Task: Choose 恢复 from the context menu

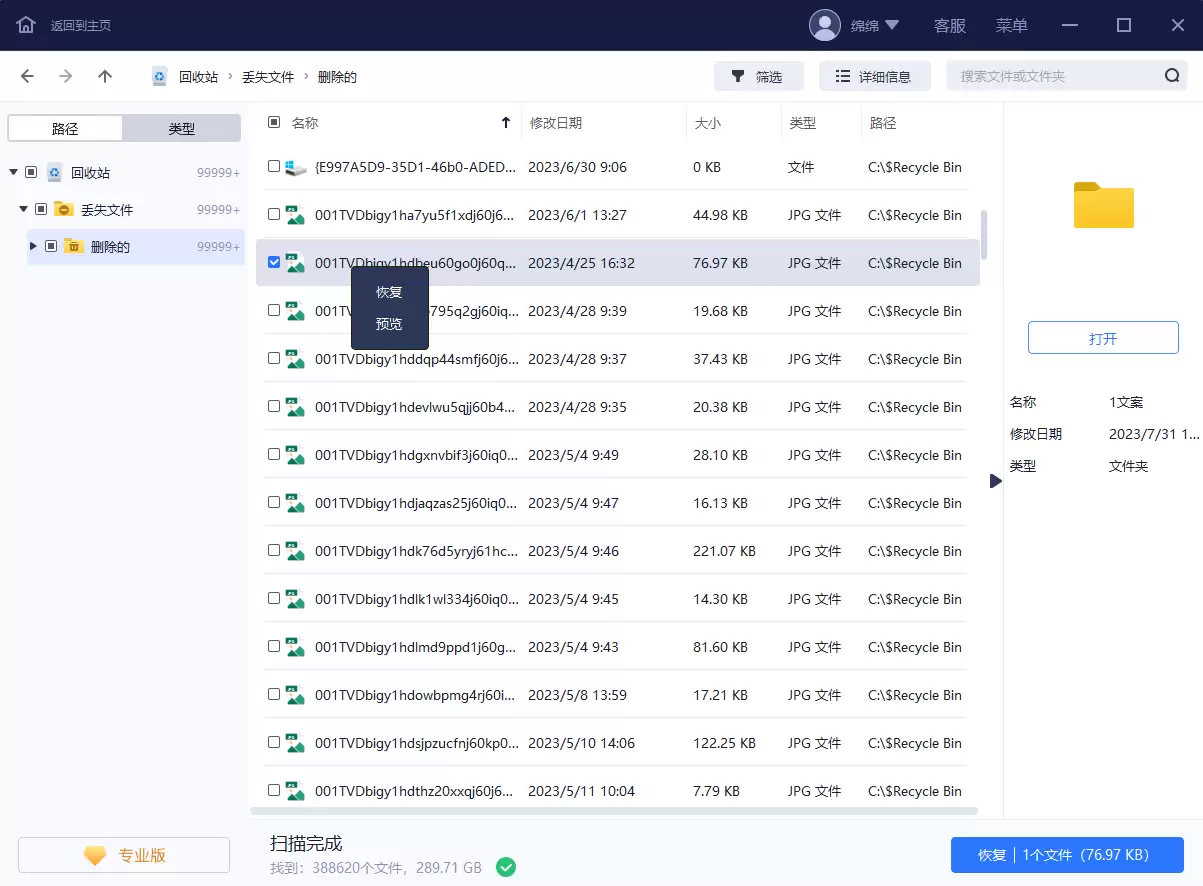Action: click(x=389, y=292)
